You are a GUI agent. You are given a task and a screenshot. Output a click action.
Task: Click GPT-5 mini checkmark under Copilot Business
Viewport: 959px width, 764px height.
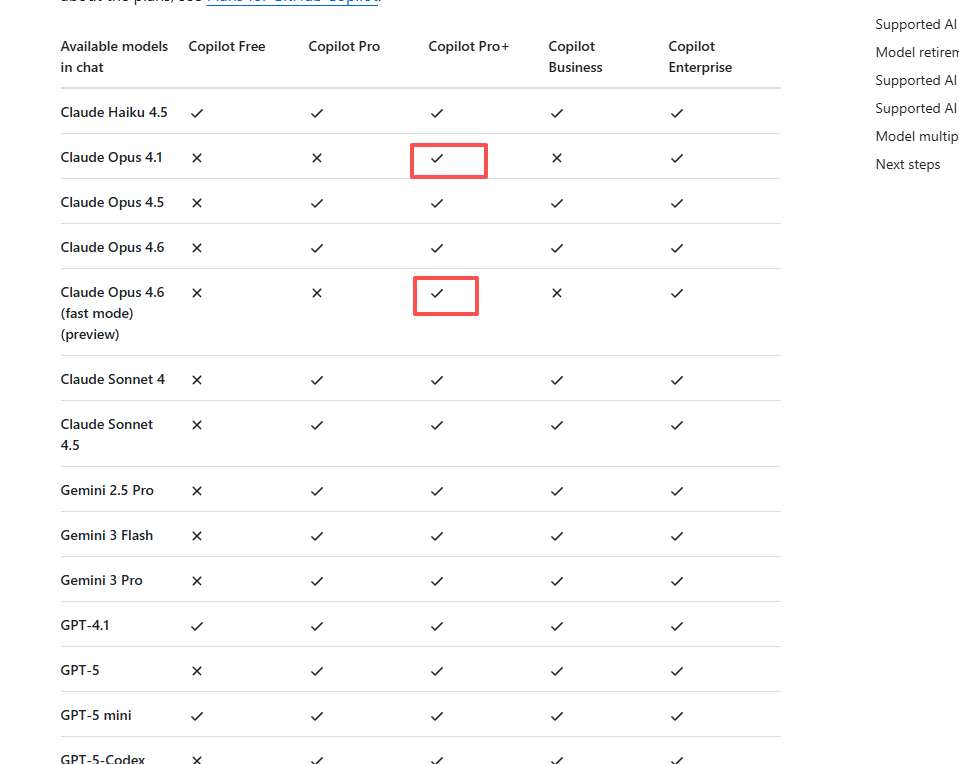point(557,716)
